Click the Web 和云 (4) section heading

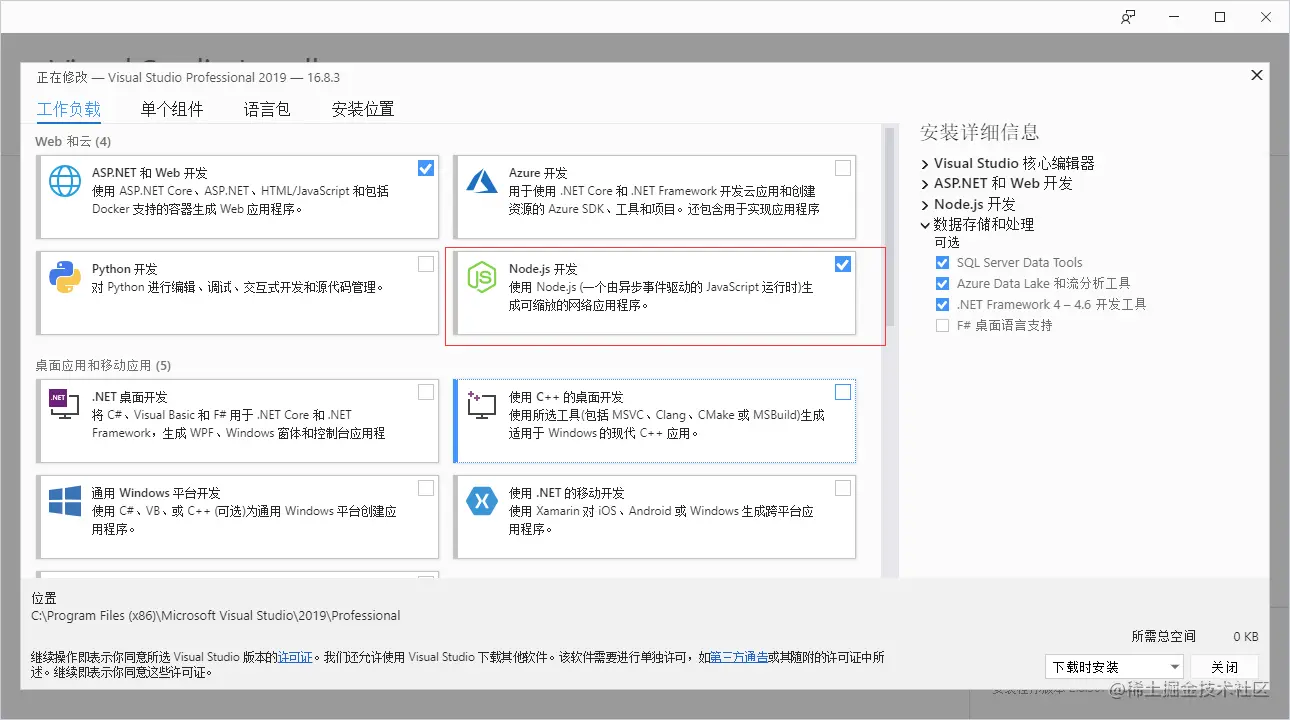click(x=73, y=142)
